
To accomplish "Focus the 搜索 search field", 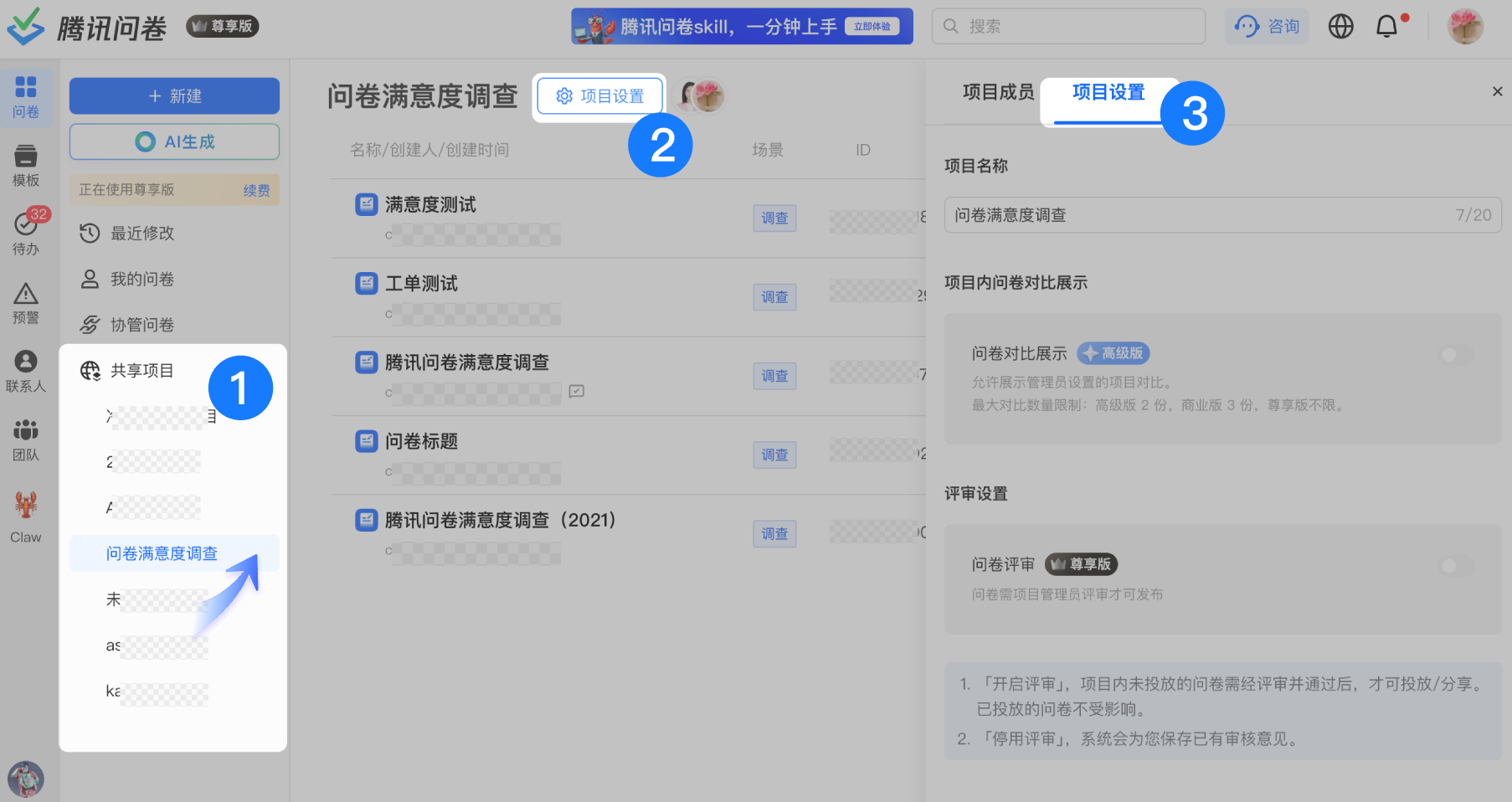I will coord(1068,27).
